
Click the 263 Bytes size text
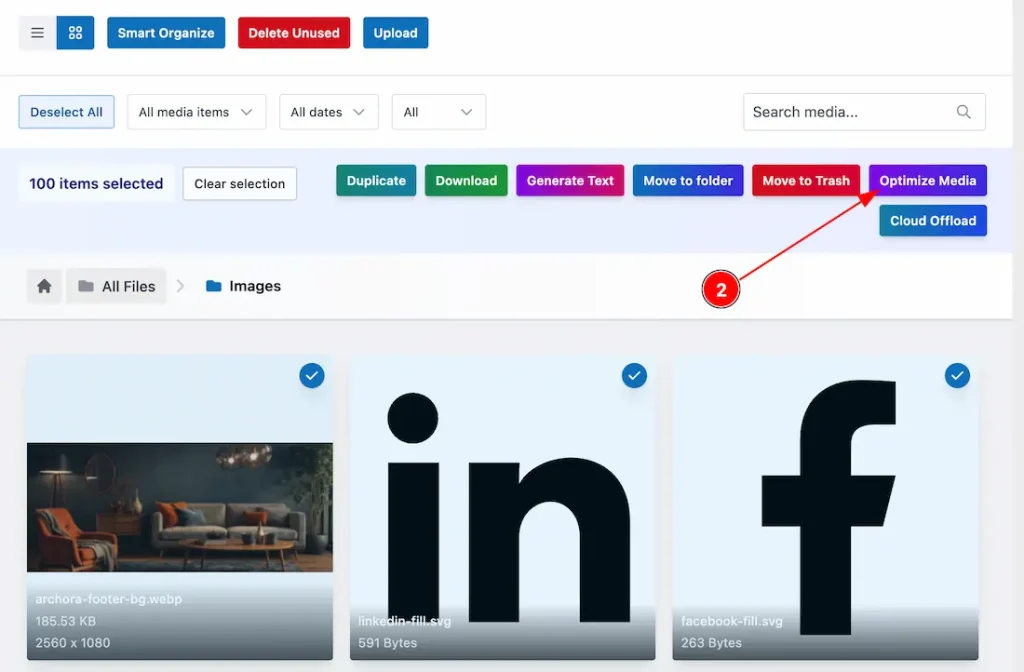tap(711, 643)
